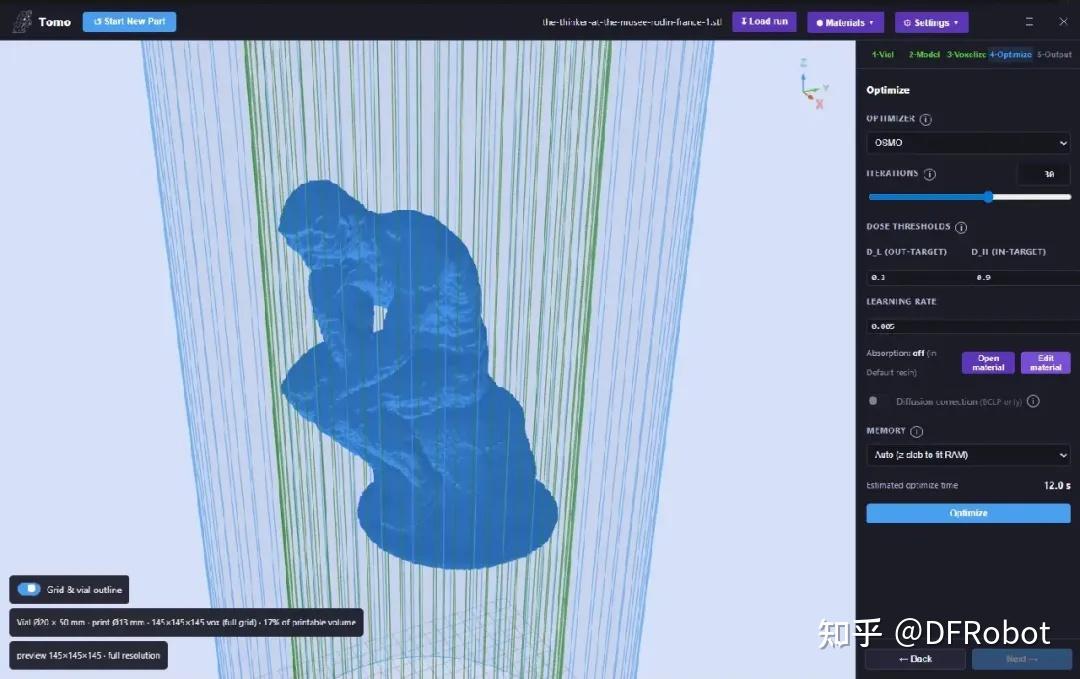
Task: Click the Iterations number field
Action: click(1043, 174)
